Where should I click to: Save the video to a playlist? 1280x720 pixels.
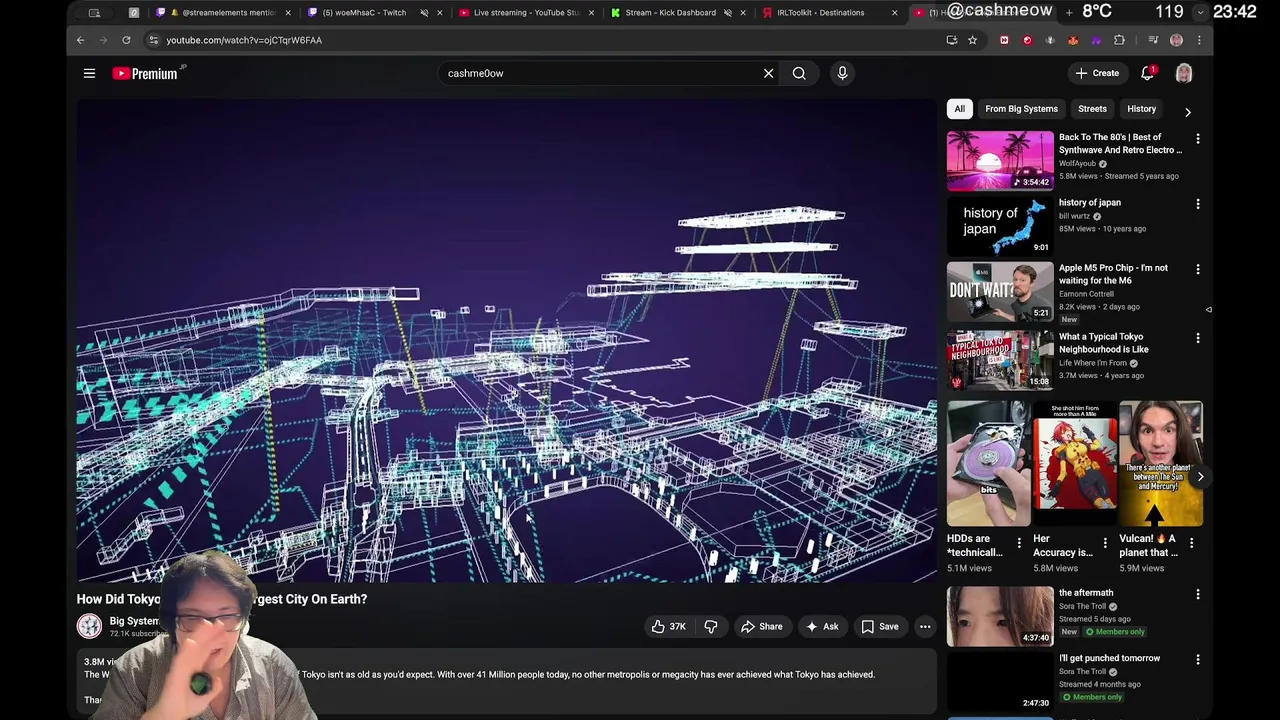(x=880, y=627)
